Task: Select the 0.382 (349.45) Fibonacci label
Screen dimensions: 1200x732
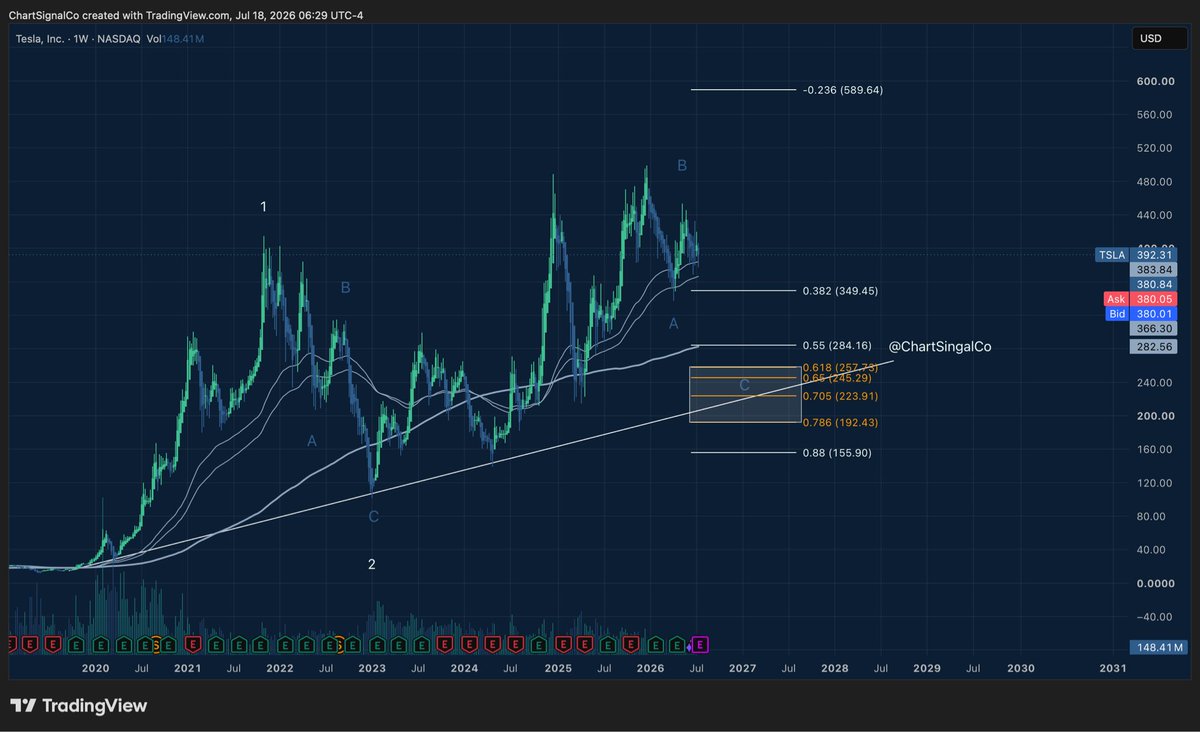Action: point(840,291)
